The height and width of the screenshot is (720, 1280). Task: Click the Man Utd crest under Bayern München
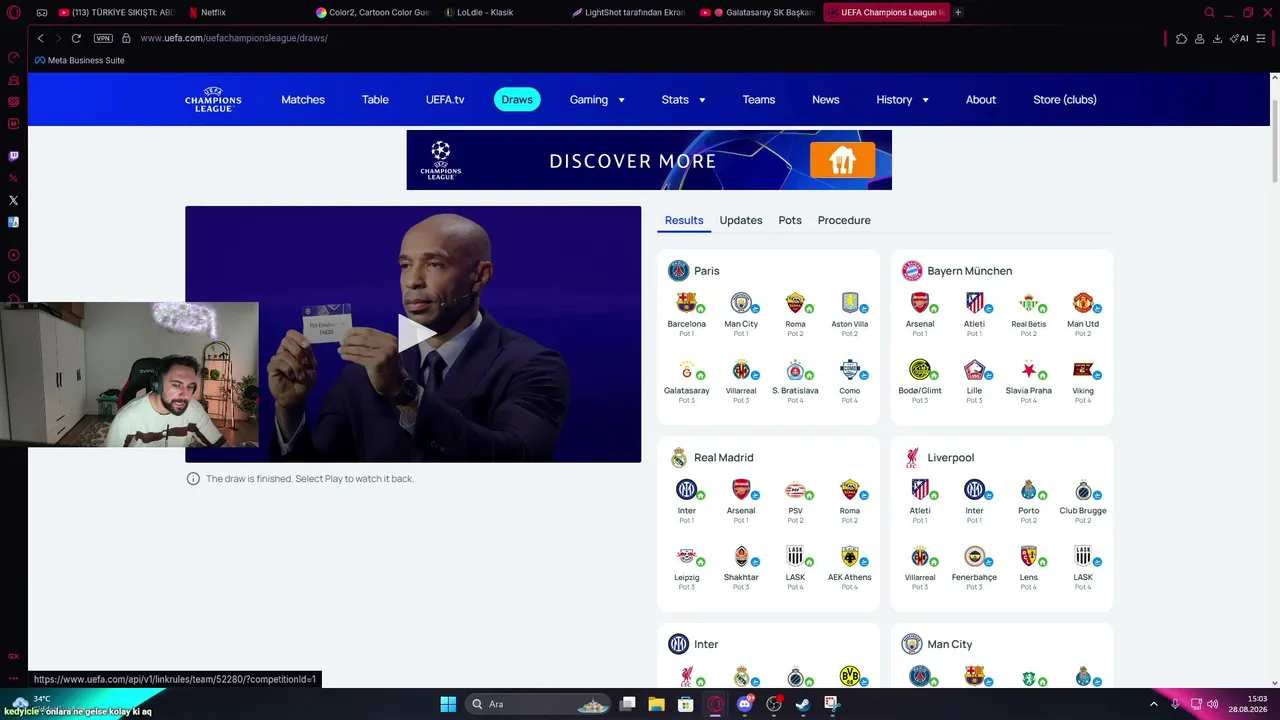click(x=1082, y=303)
